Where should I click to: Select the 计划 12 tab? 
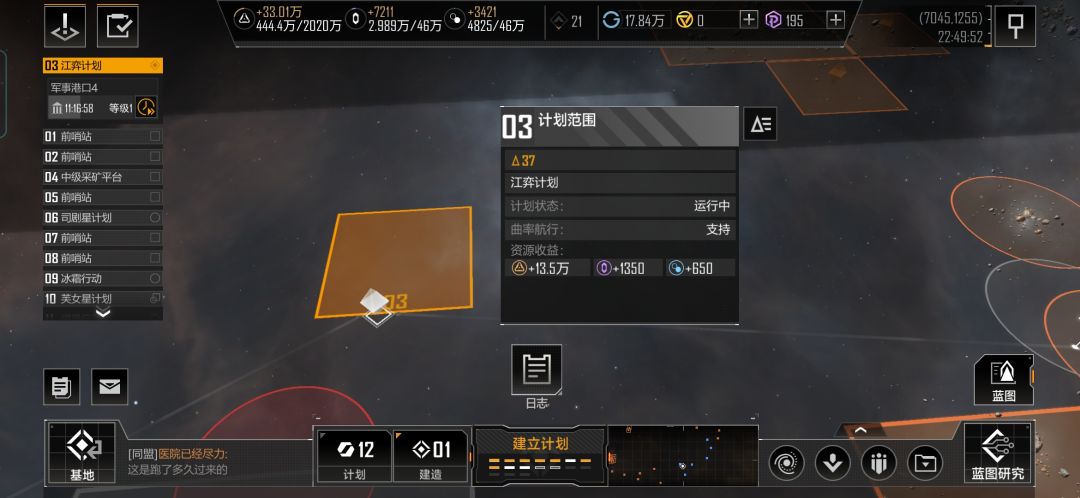pos(354,456)
